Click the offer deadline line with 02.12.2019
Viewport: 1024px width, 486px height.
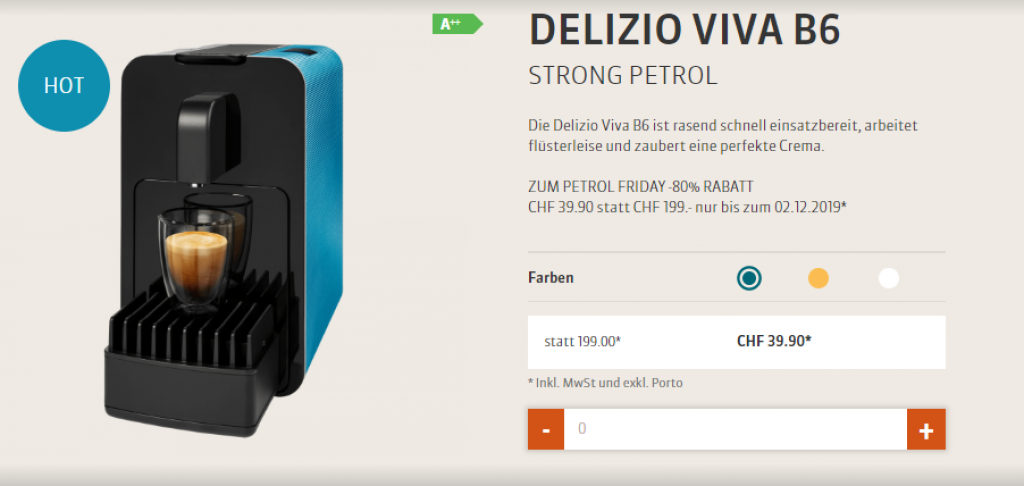pos(688,207)
